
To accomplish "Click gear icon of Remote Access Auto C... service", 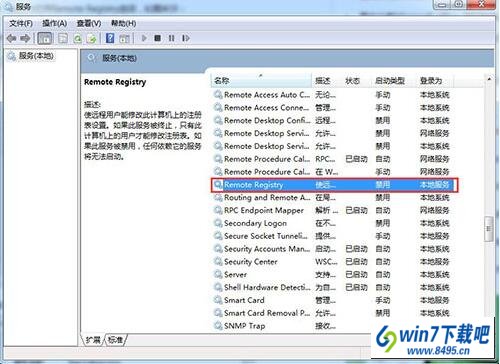I will pyautogui.click(x=218, y=95).
